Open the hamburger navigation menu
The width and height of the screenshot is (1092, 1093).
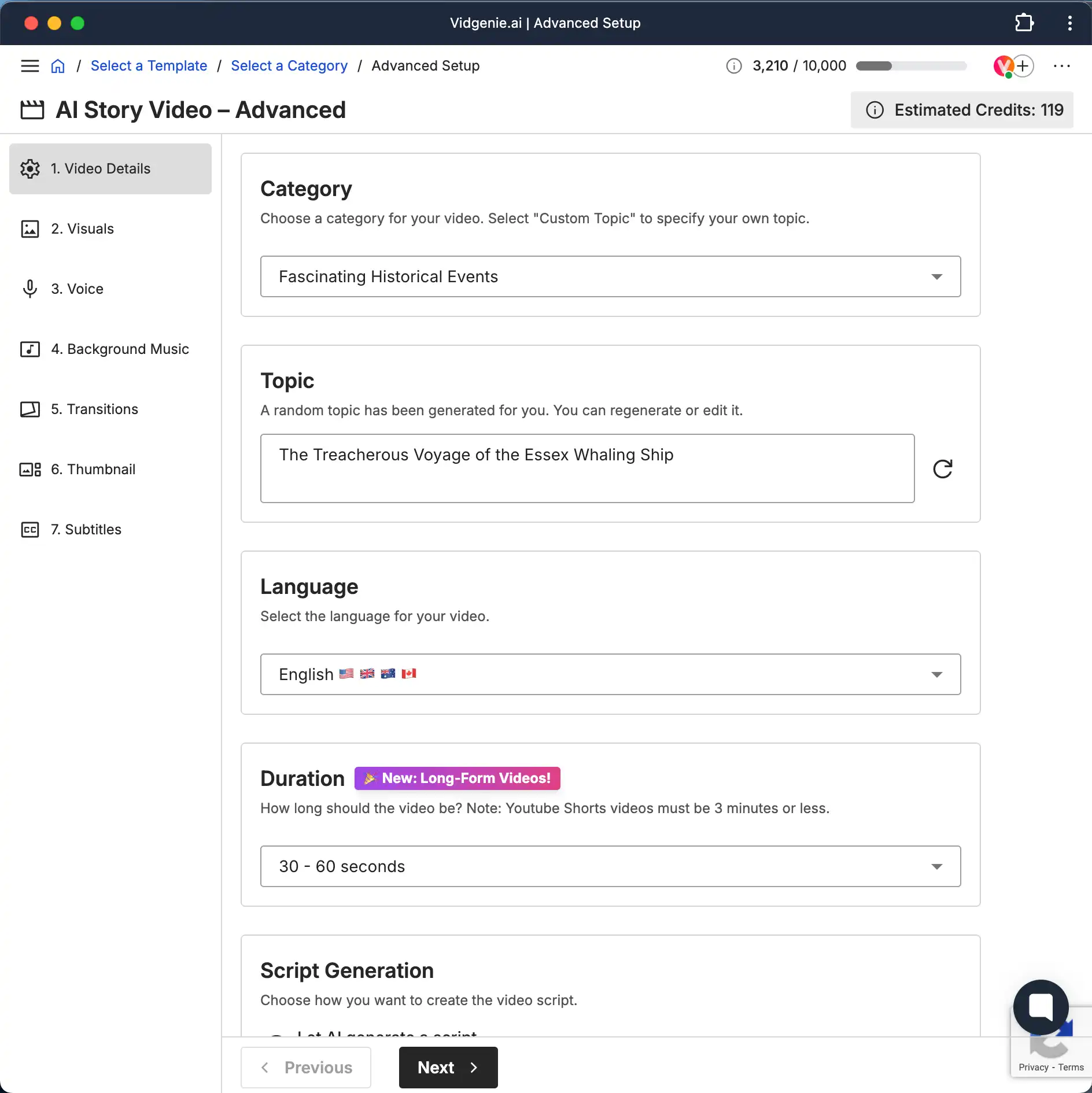coord(30,65)
